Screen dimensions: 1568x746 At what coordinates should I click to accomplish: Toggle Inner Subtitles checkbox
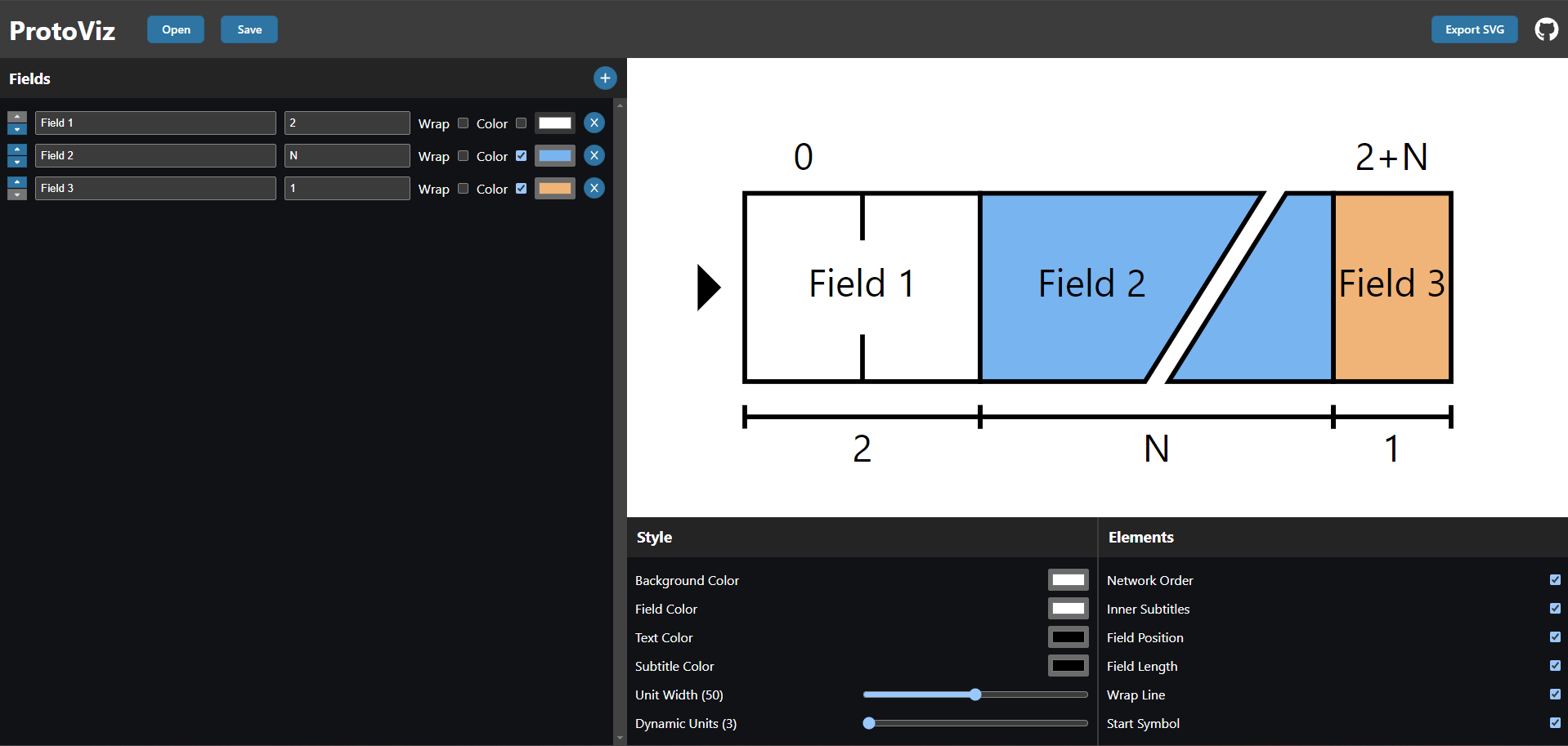(1555, 609)
